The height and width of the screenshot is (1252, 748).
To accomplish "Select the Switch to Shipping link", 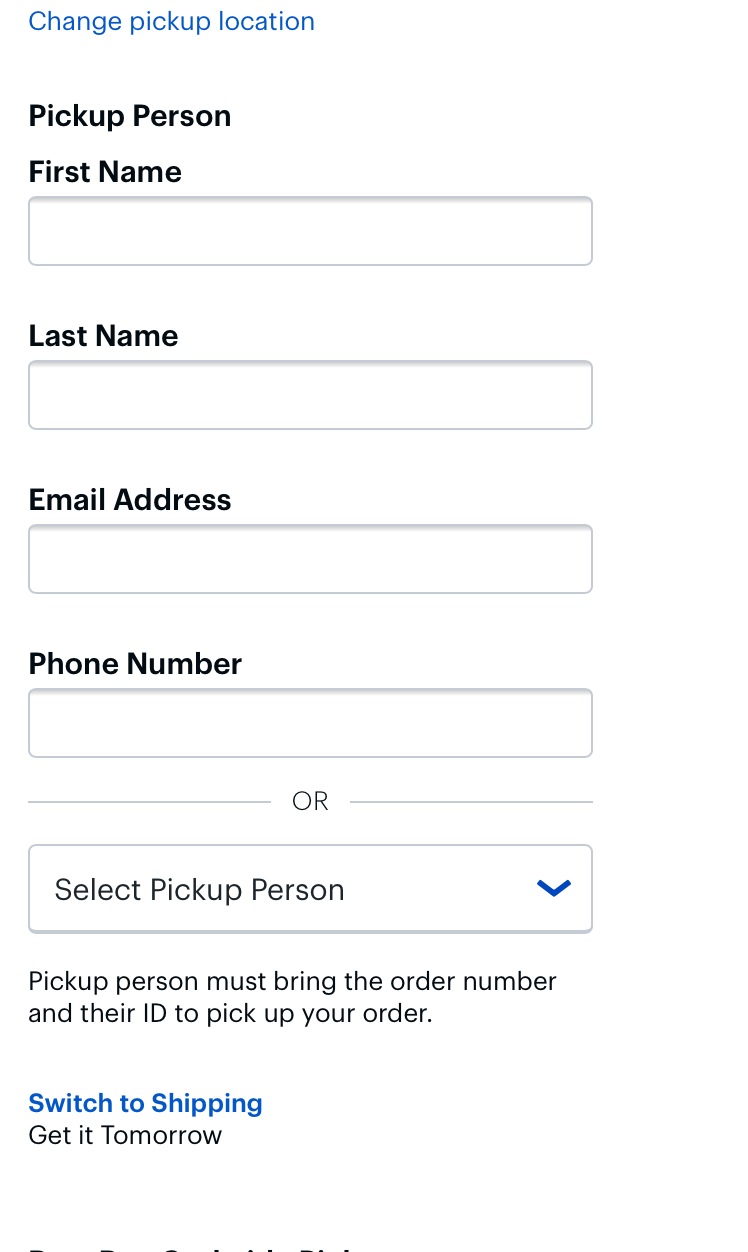I will 145,1103.
